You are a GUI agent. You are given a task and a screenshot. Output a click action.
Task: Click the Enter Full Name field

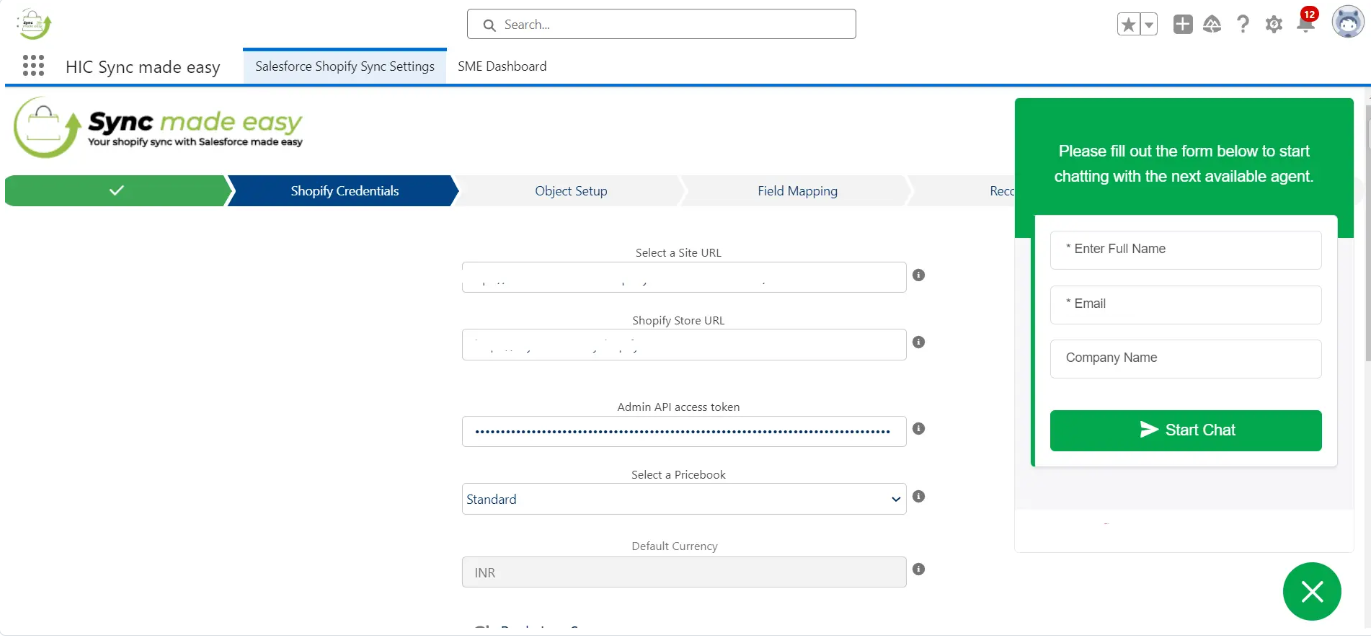click(x=1185, y=249)
